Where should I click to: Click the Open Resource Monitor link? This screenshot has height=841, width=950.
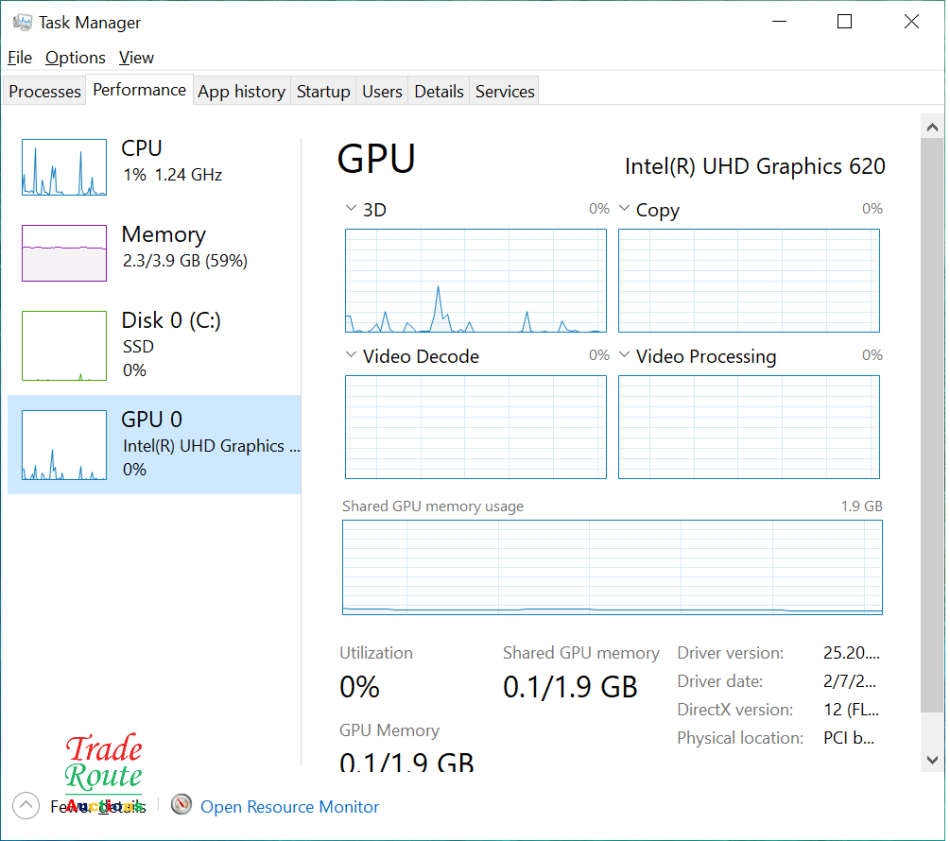coord(290,806)
